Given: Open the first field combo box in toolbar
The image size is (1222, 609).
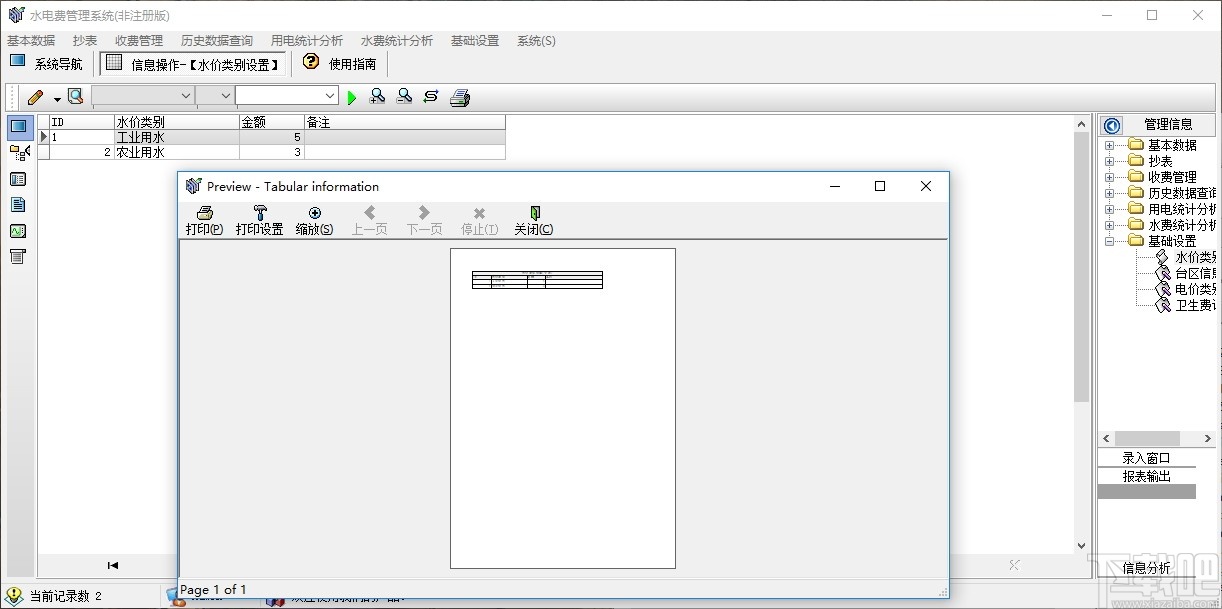Looking at the screenshot, I should (143, 96).
